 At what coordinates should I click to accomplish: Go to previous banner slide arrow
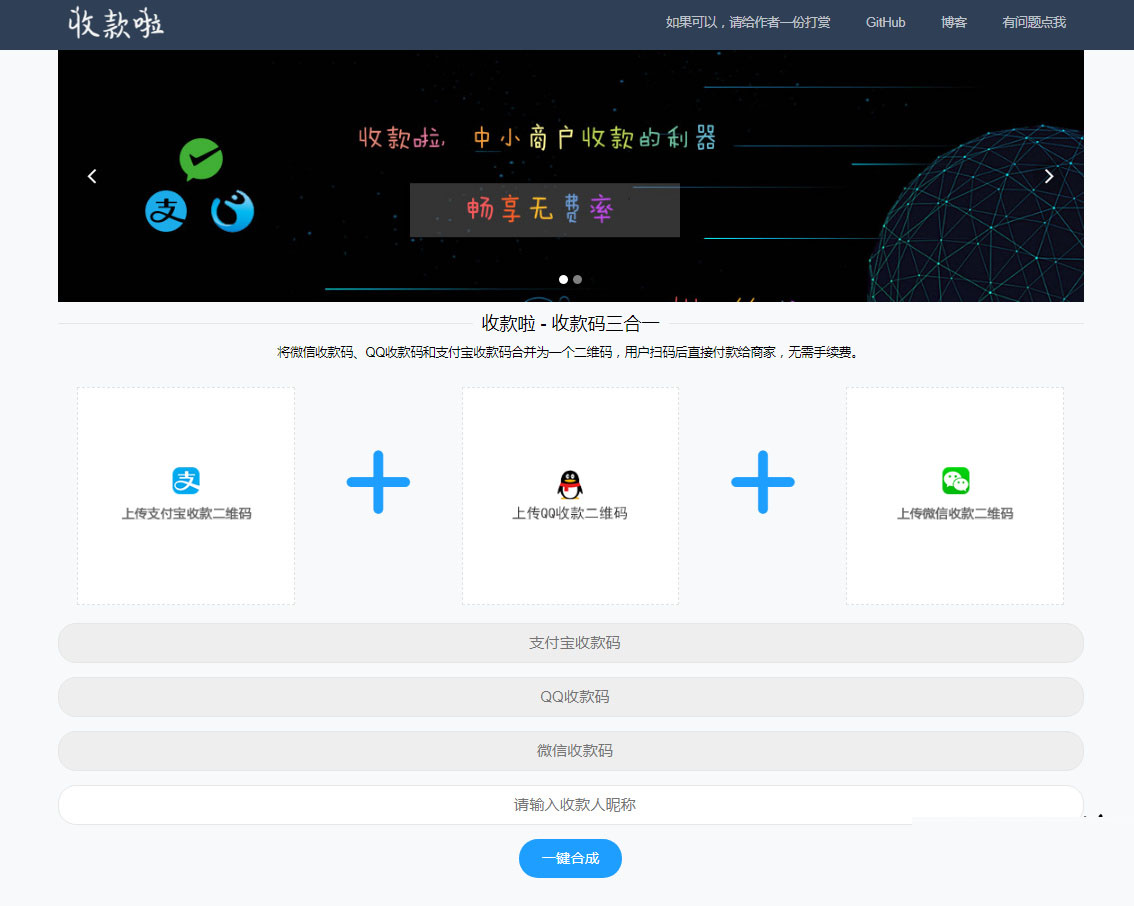point(92,177)
